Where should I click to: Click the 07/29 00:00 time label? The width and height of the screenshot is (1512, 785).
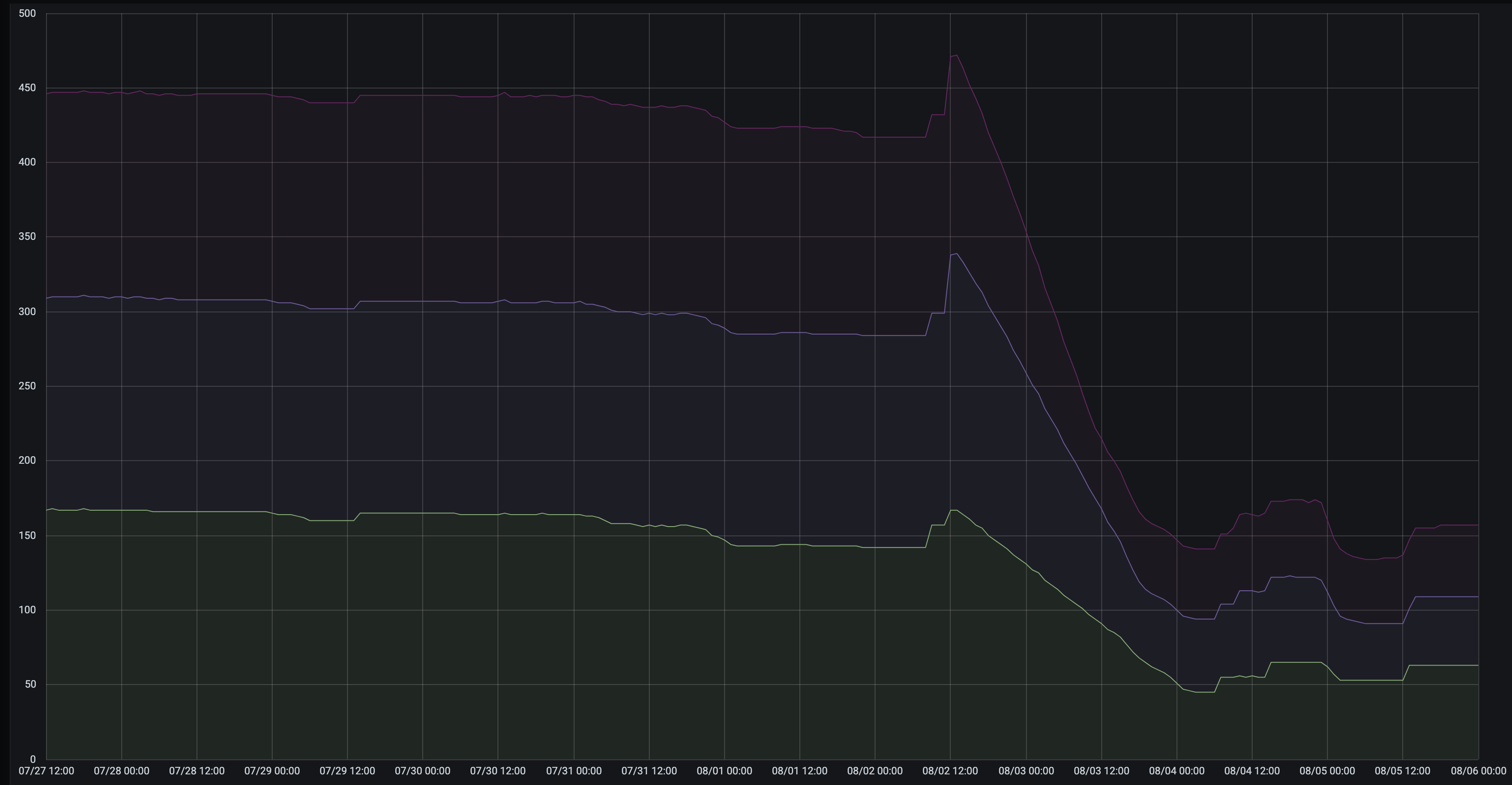click(x=272, y=771)
